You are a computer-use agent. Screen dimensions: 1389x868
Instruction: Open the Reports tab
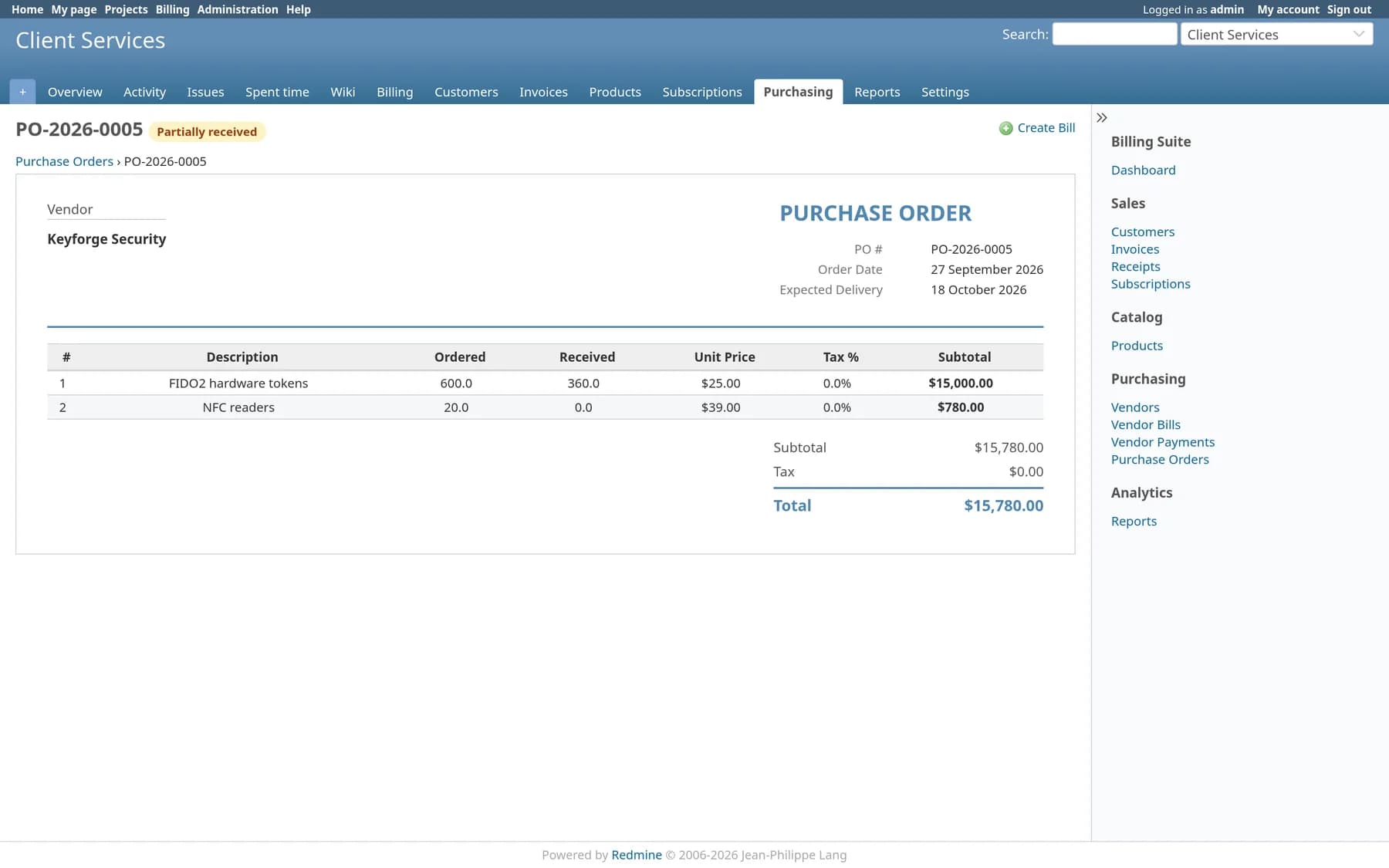point(877,92)
